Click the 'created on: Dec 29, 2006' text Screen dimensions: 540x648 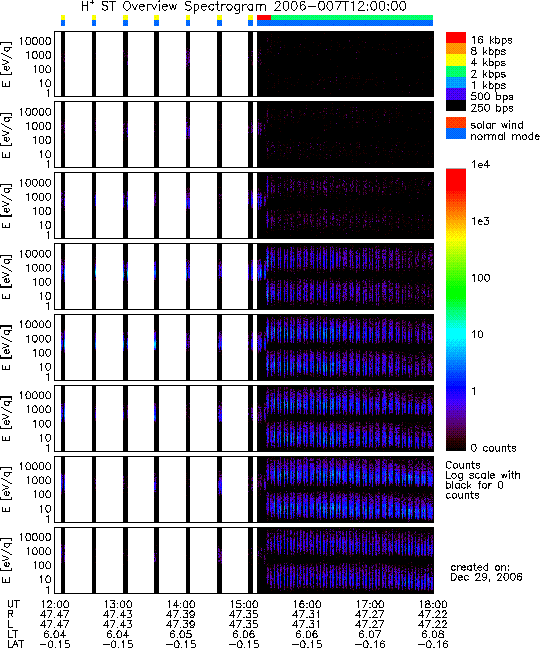point(486,572)
